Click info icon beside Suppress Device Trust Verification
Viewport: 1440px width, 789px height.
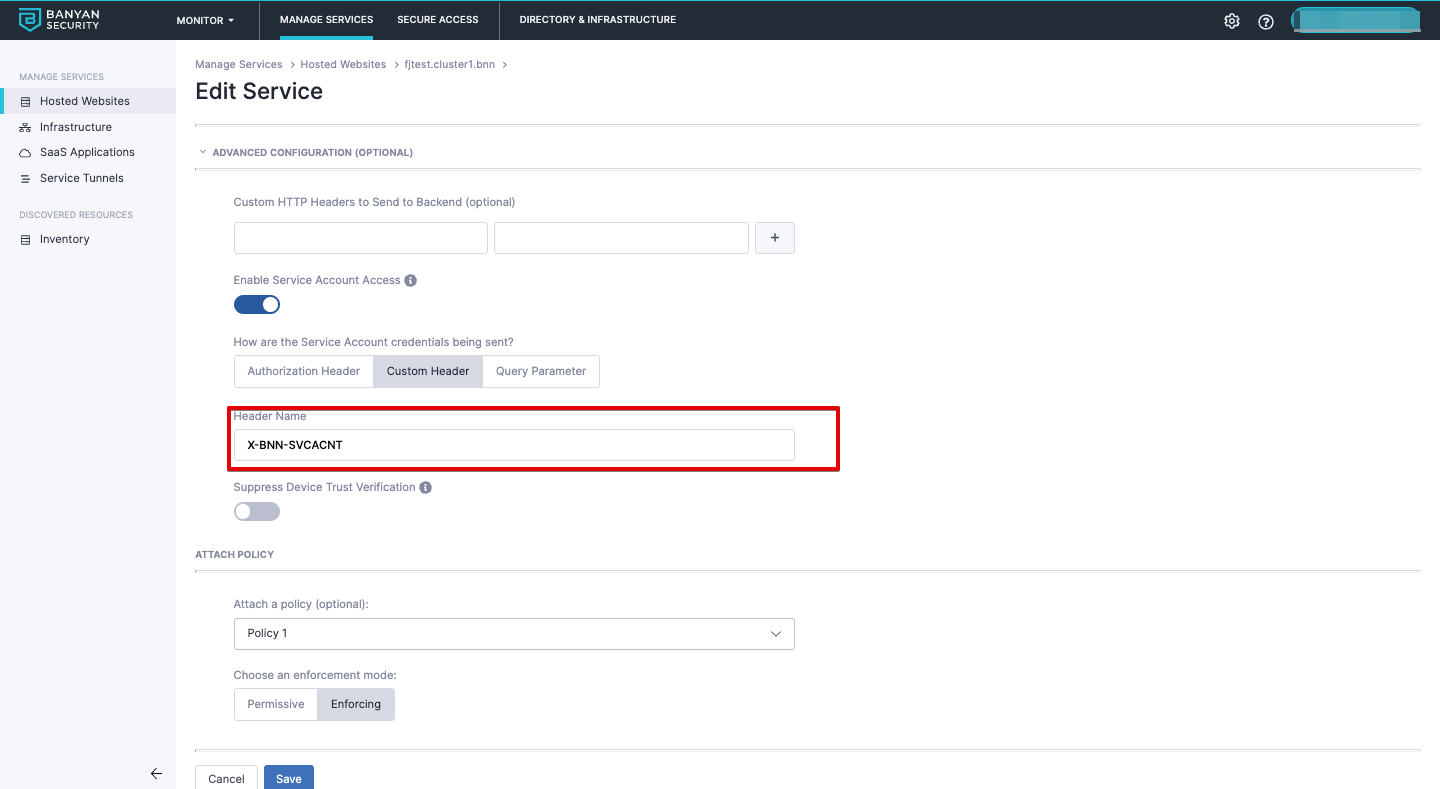coord(425,488)
